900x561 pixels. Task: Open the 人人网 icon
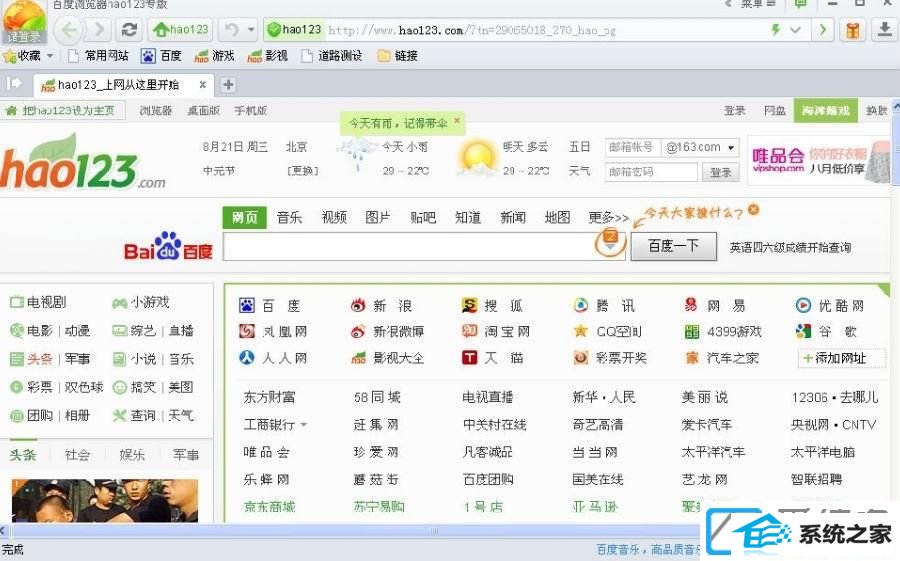coord(247,358)
